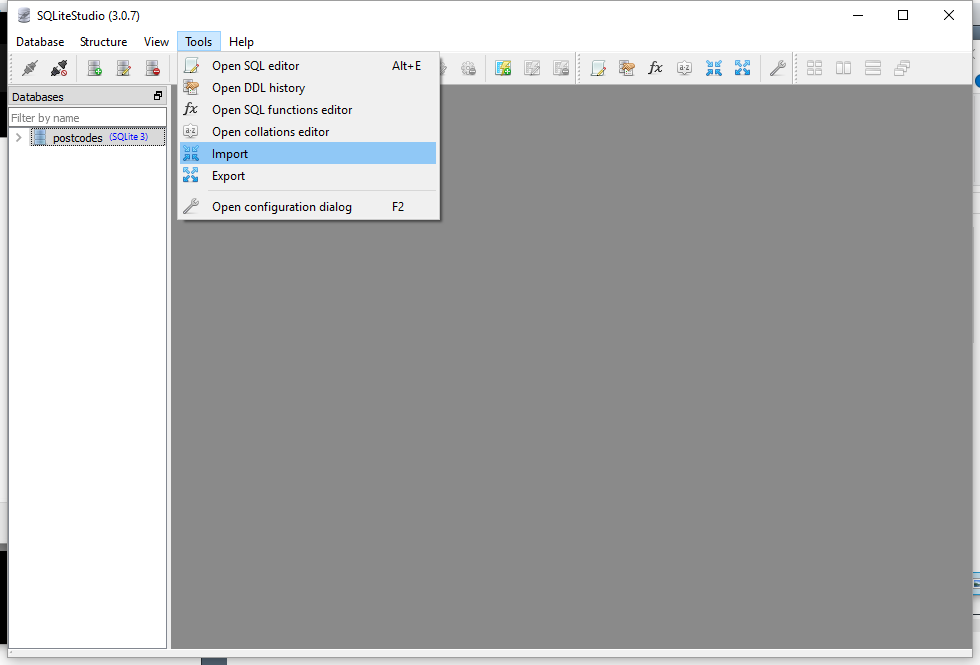Open the collations editor with the a-z icon
Screen dimensions: 980x665
[x=684, y=68]
